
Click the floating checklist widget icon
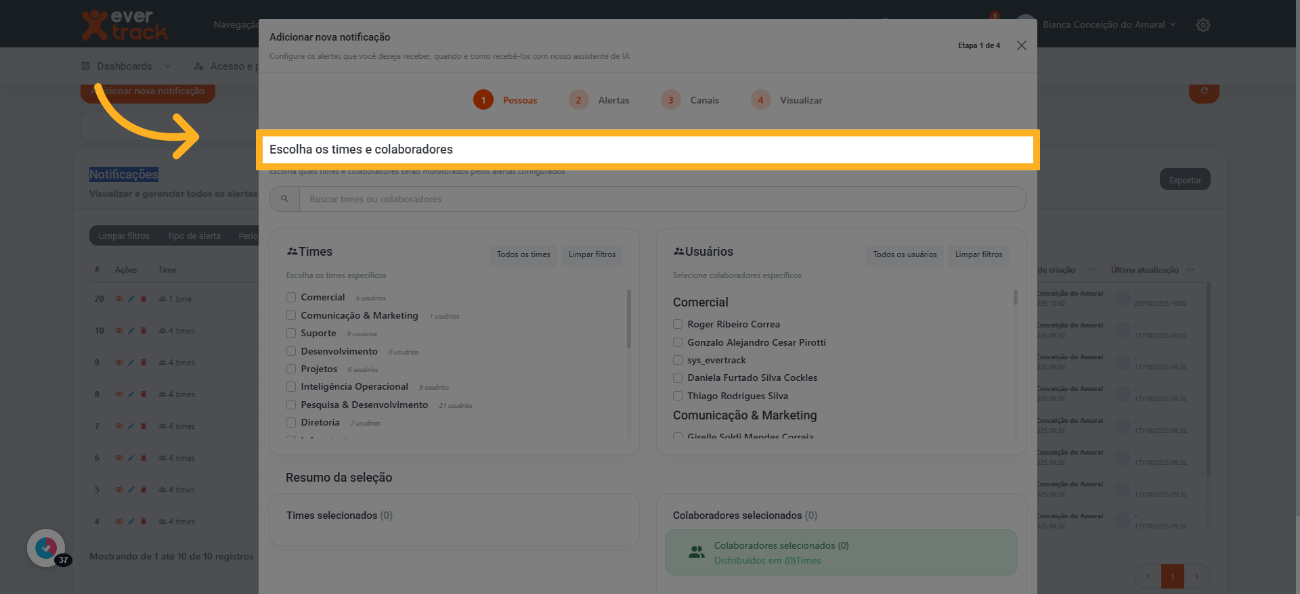tap(45, 548)
